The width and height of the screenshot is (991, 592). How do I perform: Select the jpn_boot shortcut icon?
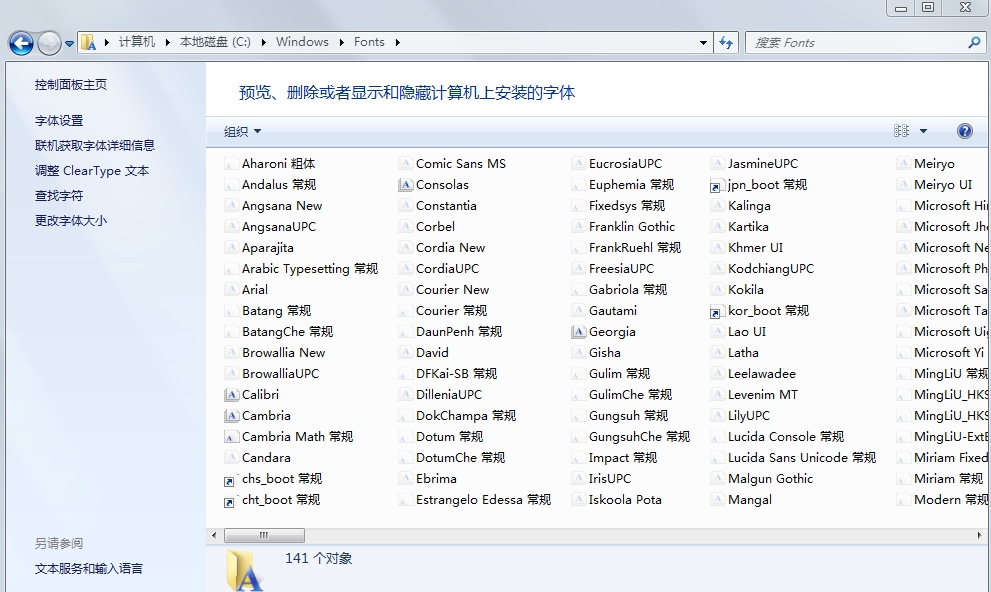pos(716,185)
